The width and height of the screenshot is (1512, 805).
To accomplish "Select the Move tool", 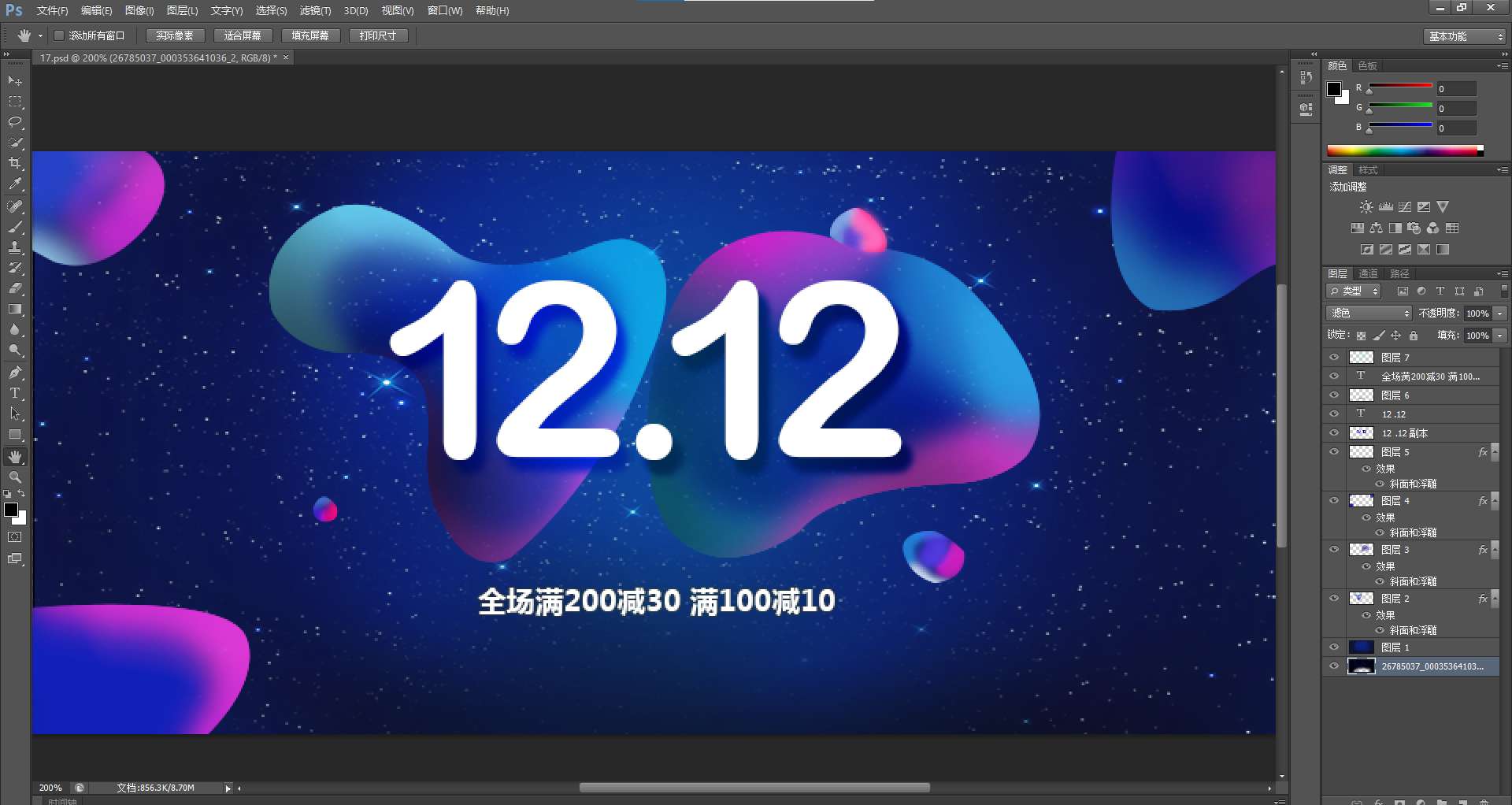I will click(x=15, y=80).
